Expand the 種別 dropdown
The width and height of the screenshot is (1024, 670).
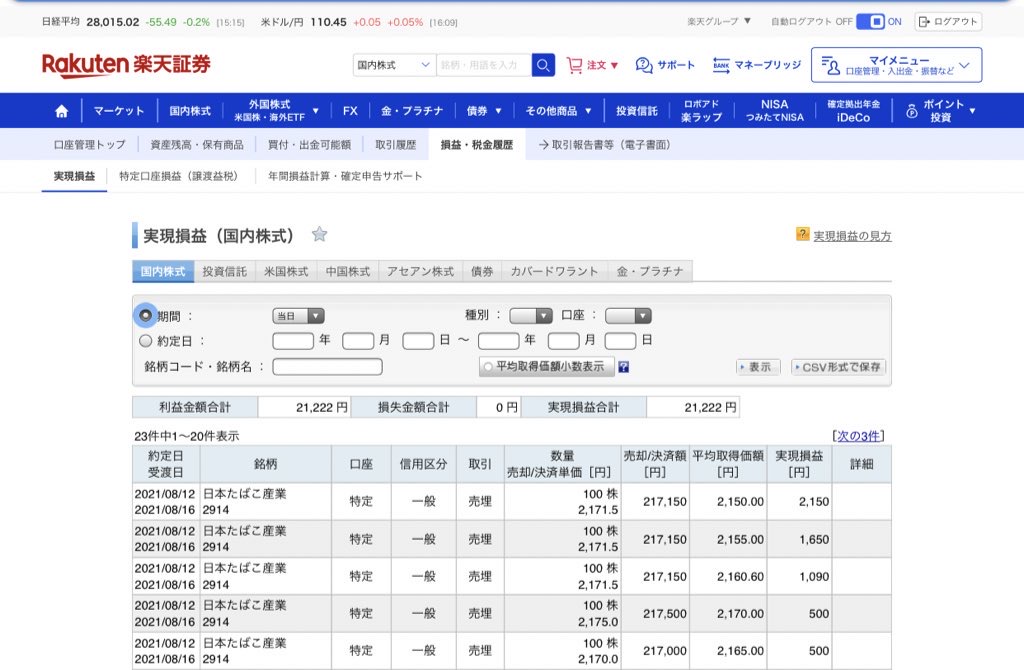coord(530,316)
